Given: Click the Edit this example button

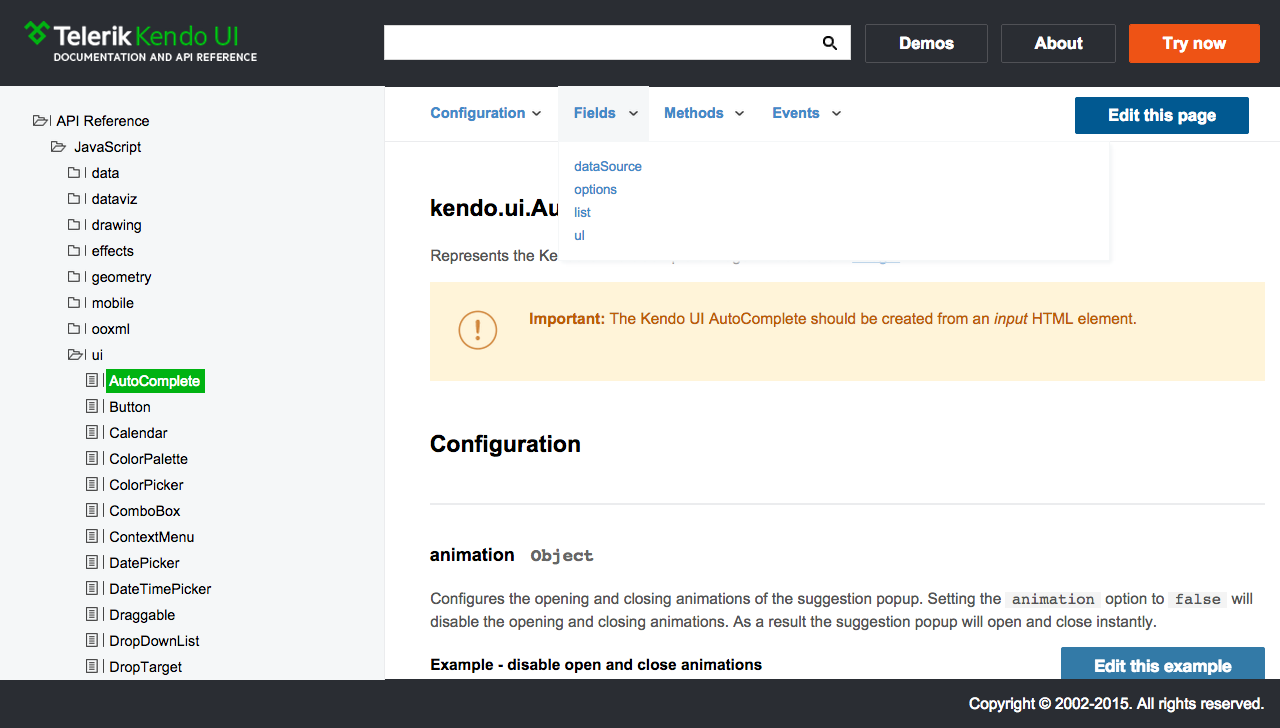Looking at the screenshot, I should point(1163,664).
